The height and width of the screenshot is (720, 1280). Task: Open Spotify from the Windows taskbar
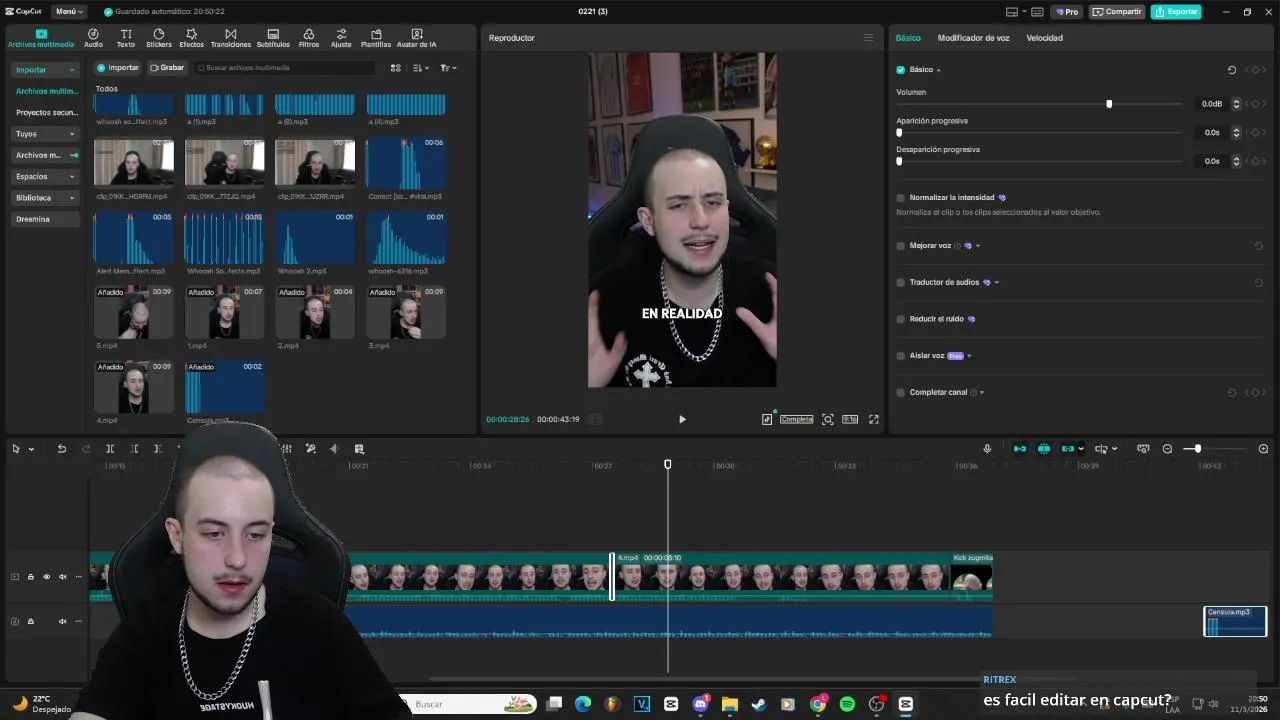[847, 704]
